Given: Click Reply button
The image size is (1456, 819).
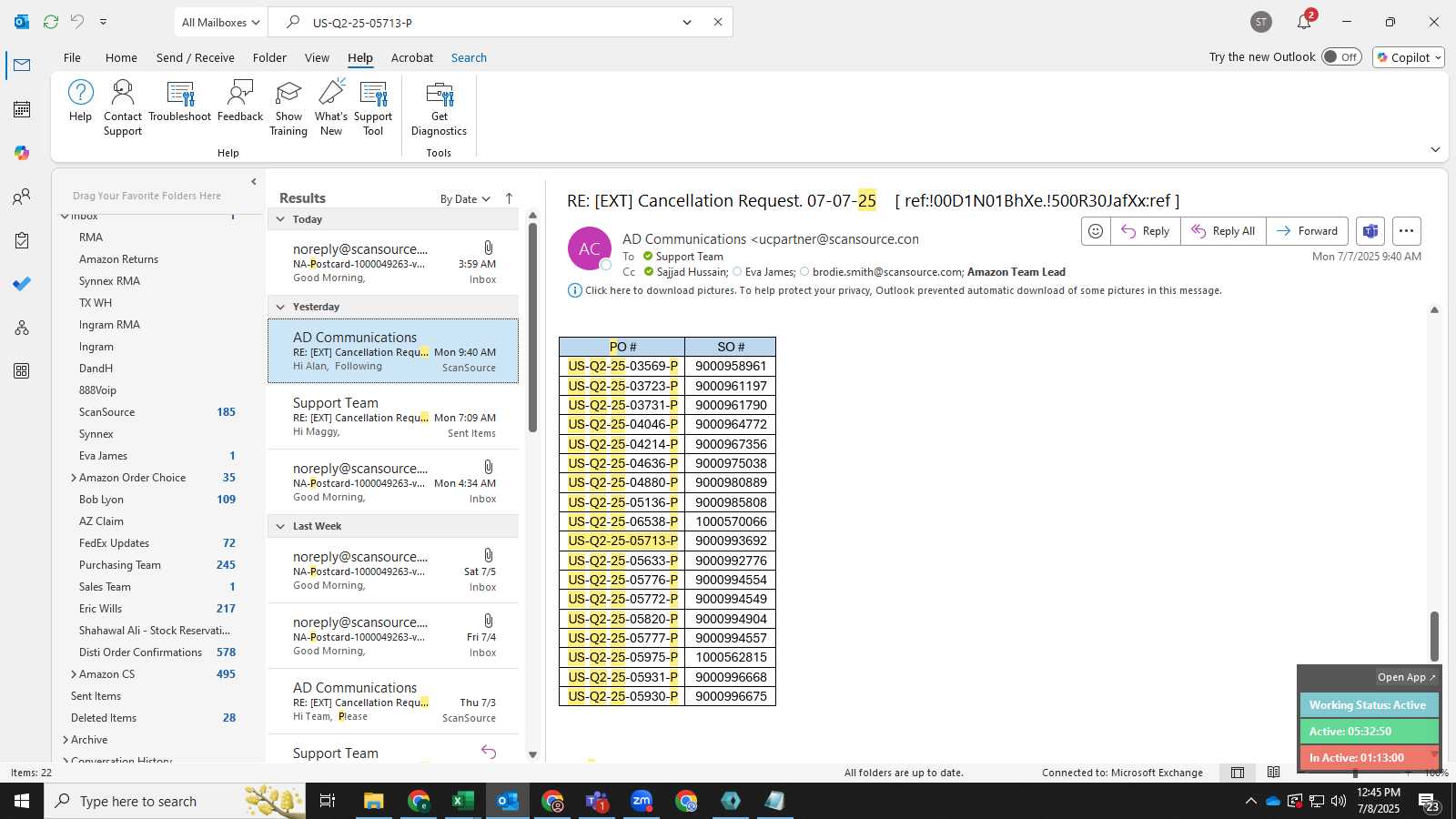Looking at the screenshot, I should 1146,231.
